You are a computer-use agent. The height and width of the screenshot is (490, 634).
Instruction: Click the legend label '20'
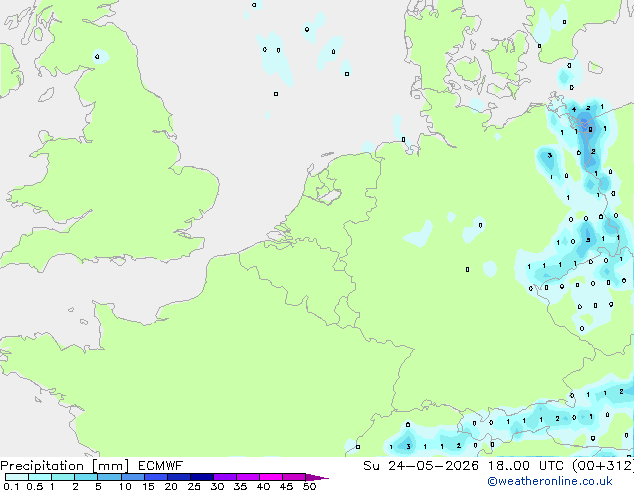[x=171, y=486]
